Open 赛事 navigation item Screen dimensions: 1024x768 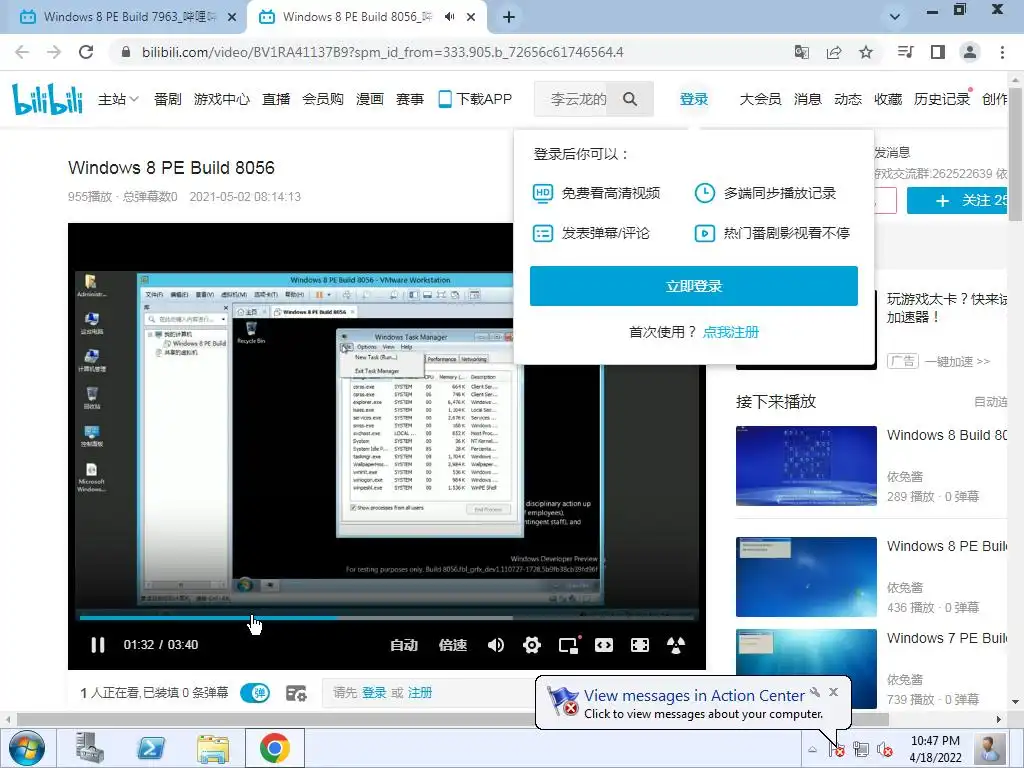410,99
